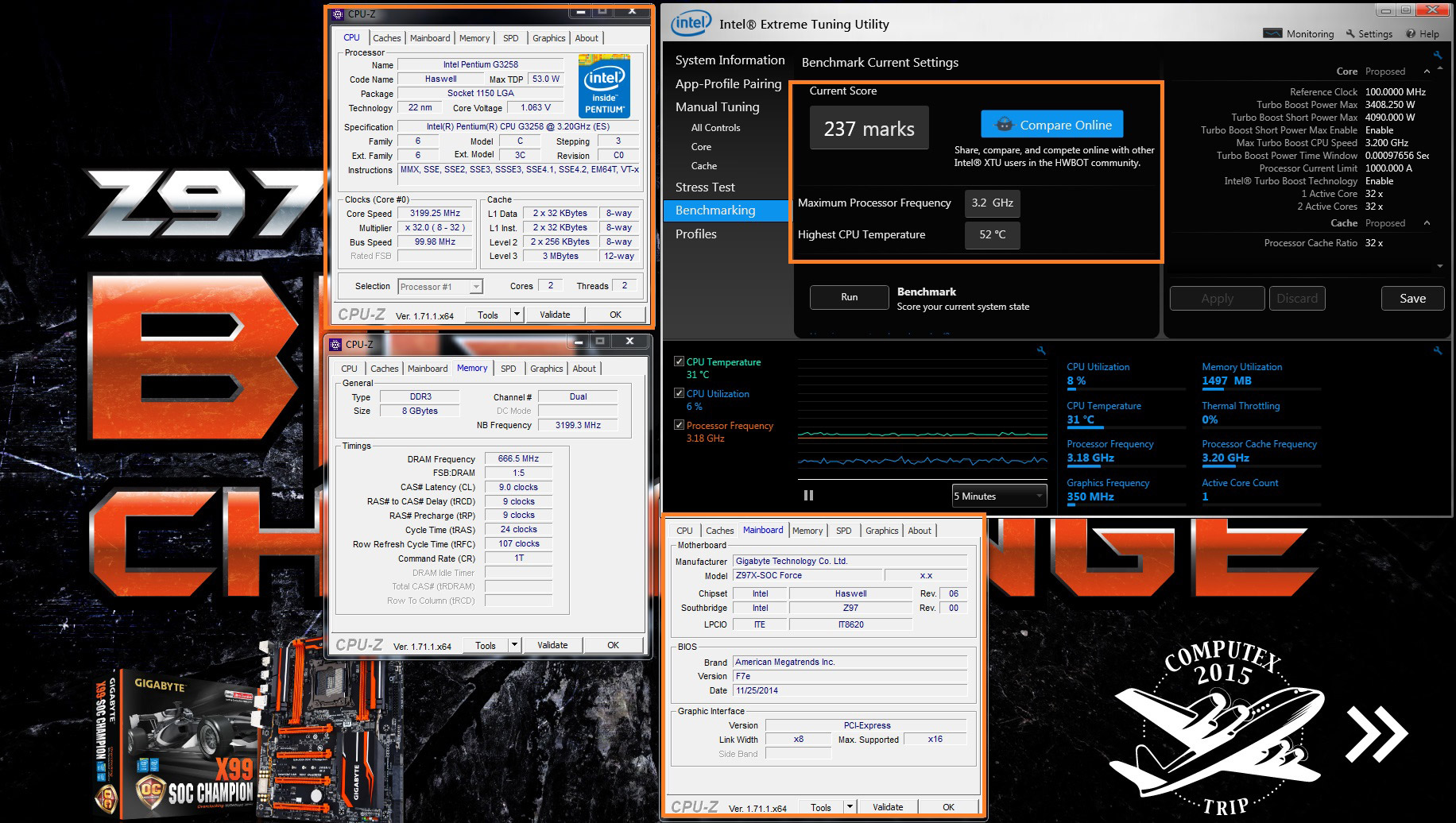Image resolution: width=1456 pixels, height=823 pixels.
Task: Click the Max Turbo Boost CPU Speed value 3.200 GHz
Action: tap(1387, 143)
